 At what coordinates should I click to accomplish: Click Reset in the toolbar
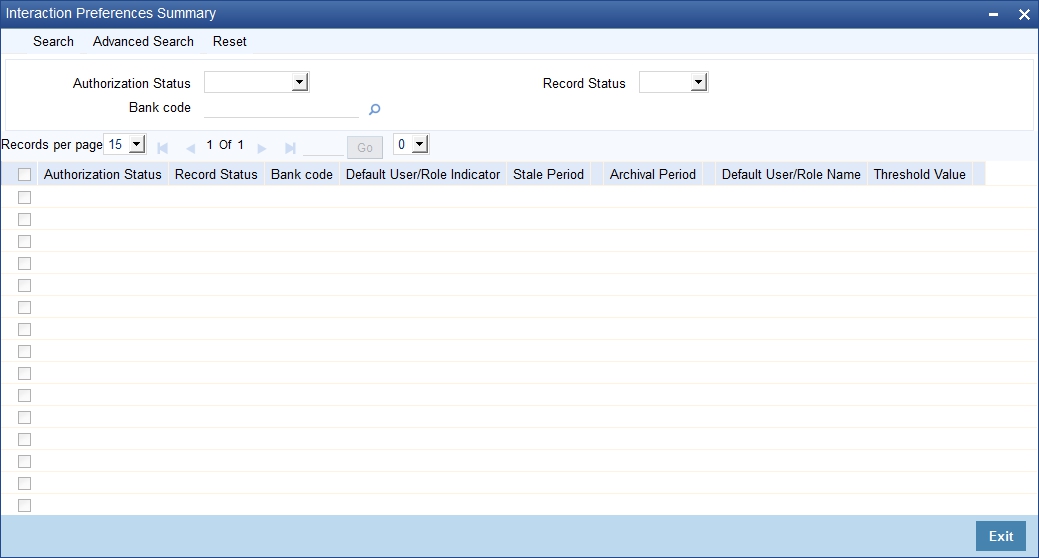click(229, 41)
